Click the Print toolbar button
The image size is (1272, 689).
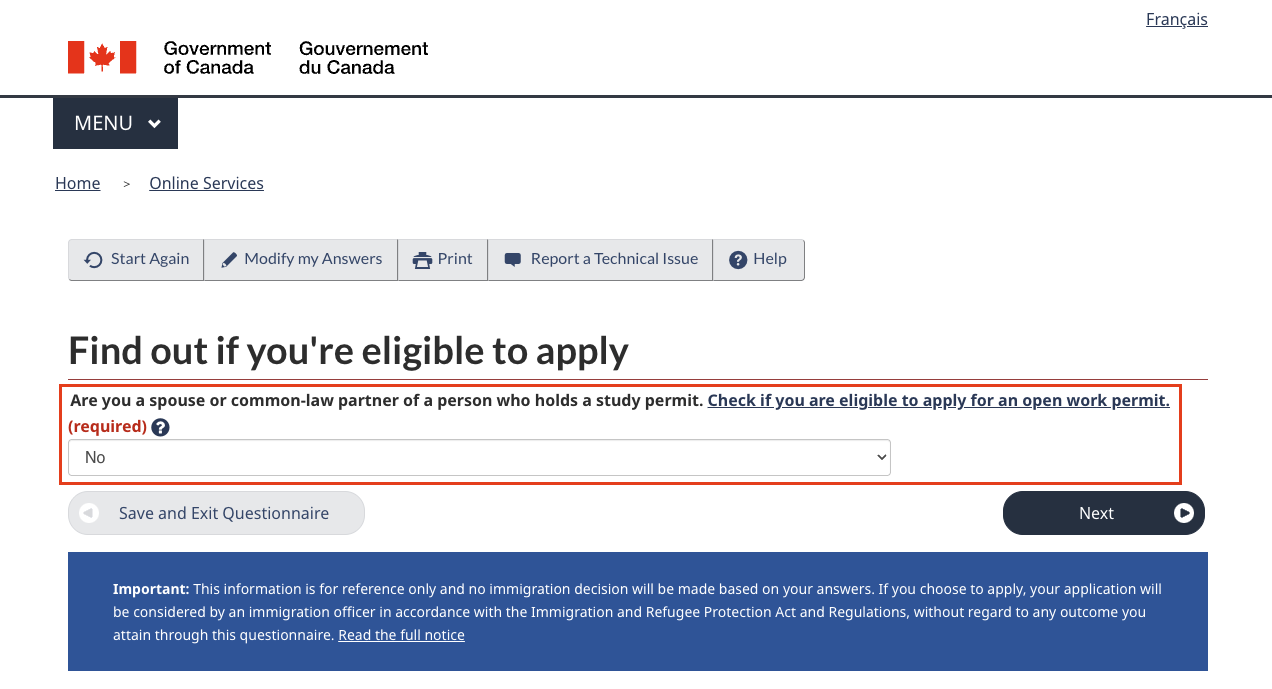tap(442, 259)
